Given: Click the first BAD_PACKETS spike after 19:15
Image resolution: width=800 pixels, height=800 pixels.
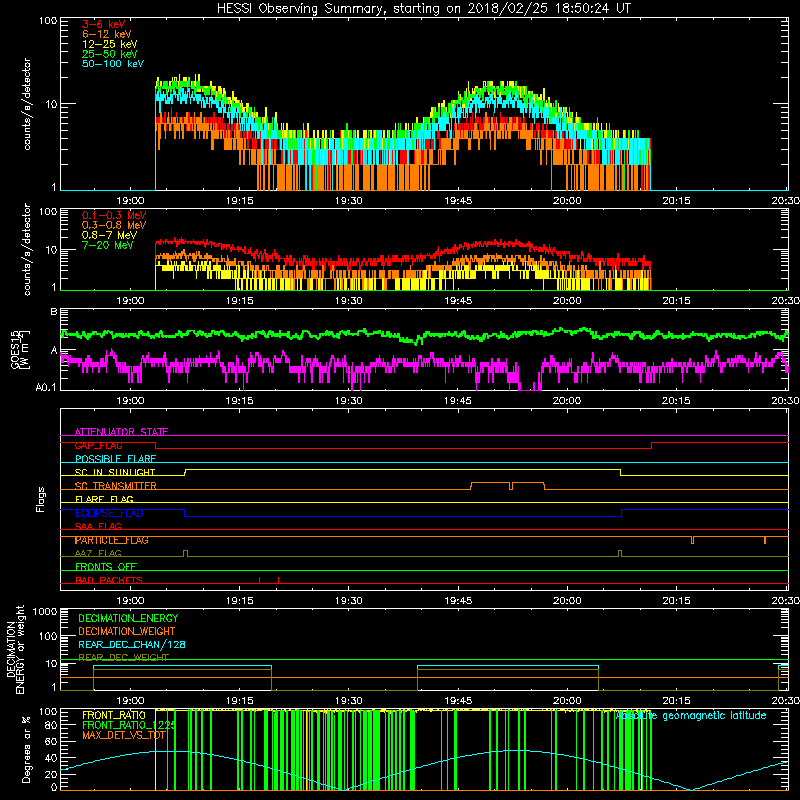Looking at the screenshot, I should (260, 580).
